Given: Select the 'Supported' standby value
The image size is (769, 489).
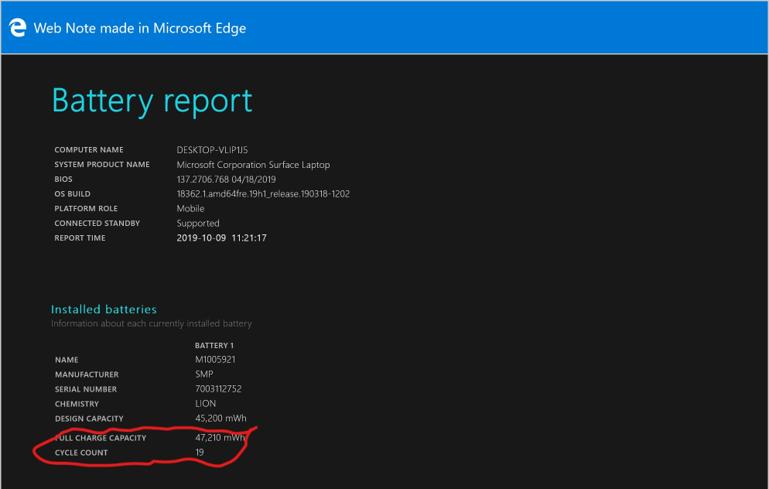Looking at the screenshot, I should pyautogui.click(x=198, y=224).
